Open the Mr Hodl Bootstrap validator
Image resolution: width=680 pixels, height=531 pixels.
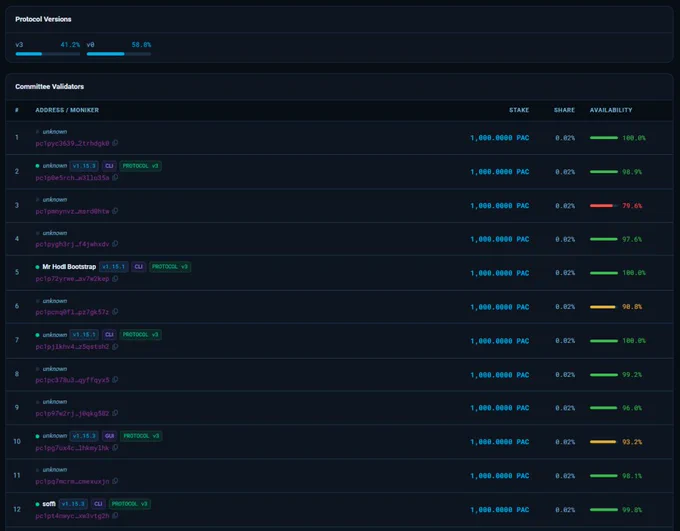69,267
